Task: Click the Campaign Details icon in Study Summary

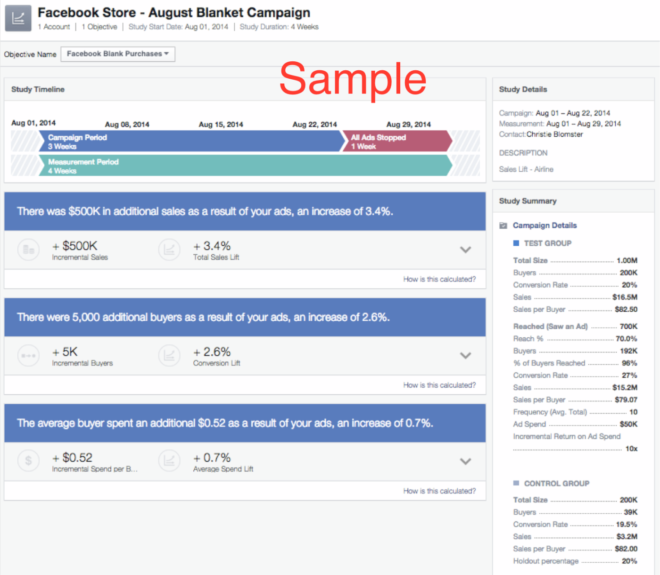Action: pyautogui.click(x=503, y=226)
